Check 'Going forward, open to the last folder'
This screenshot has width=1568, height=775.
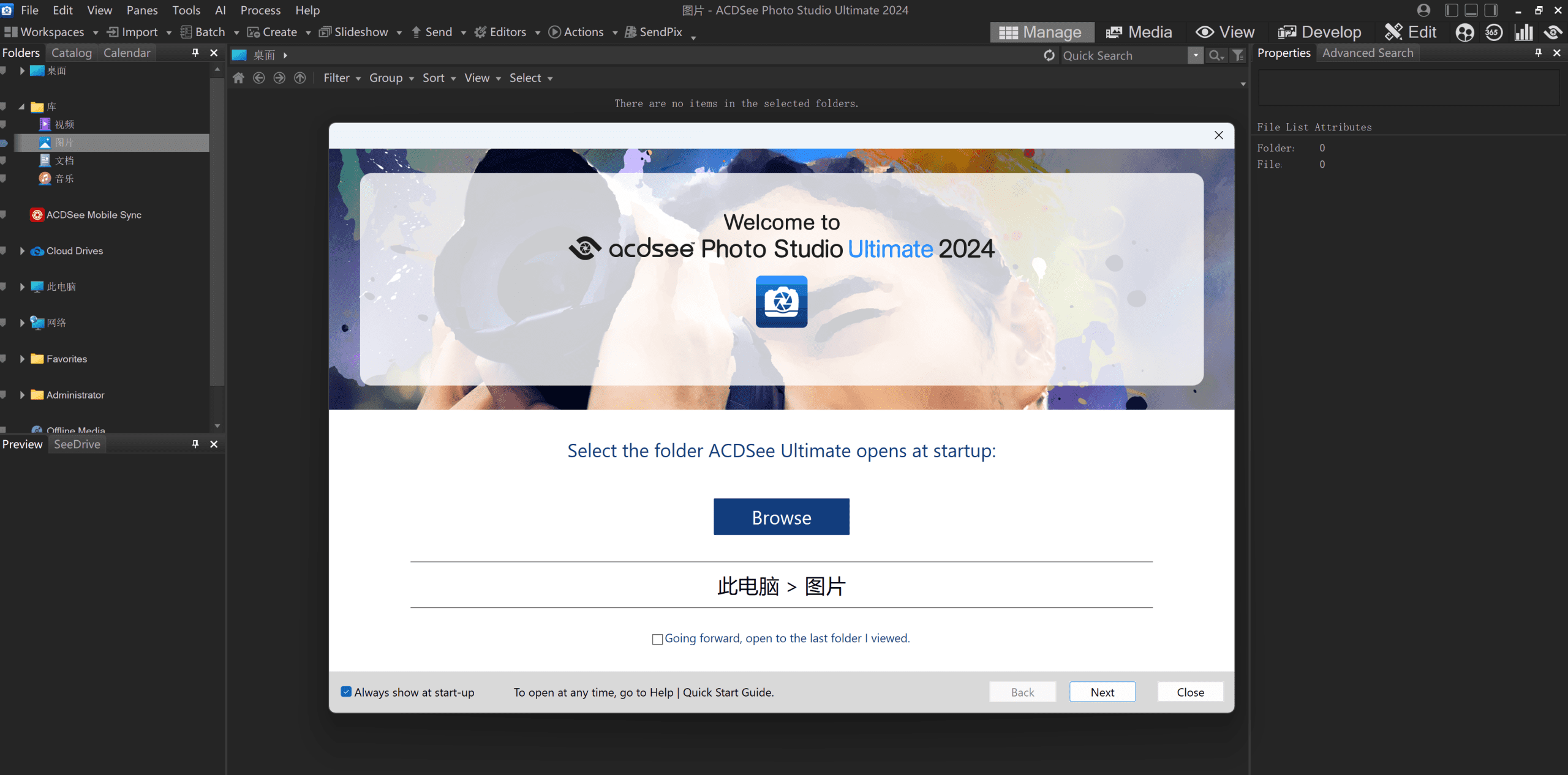pos(657,639)
